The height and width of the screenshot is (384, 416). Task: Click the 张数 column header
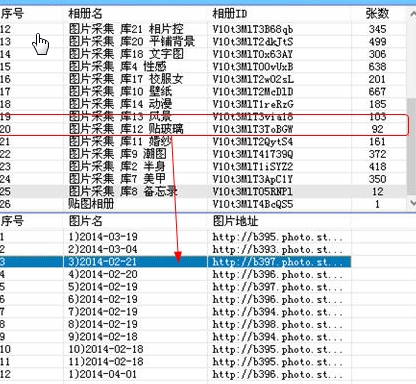(x=377, y=14)
